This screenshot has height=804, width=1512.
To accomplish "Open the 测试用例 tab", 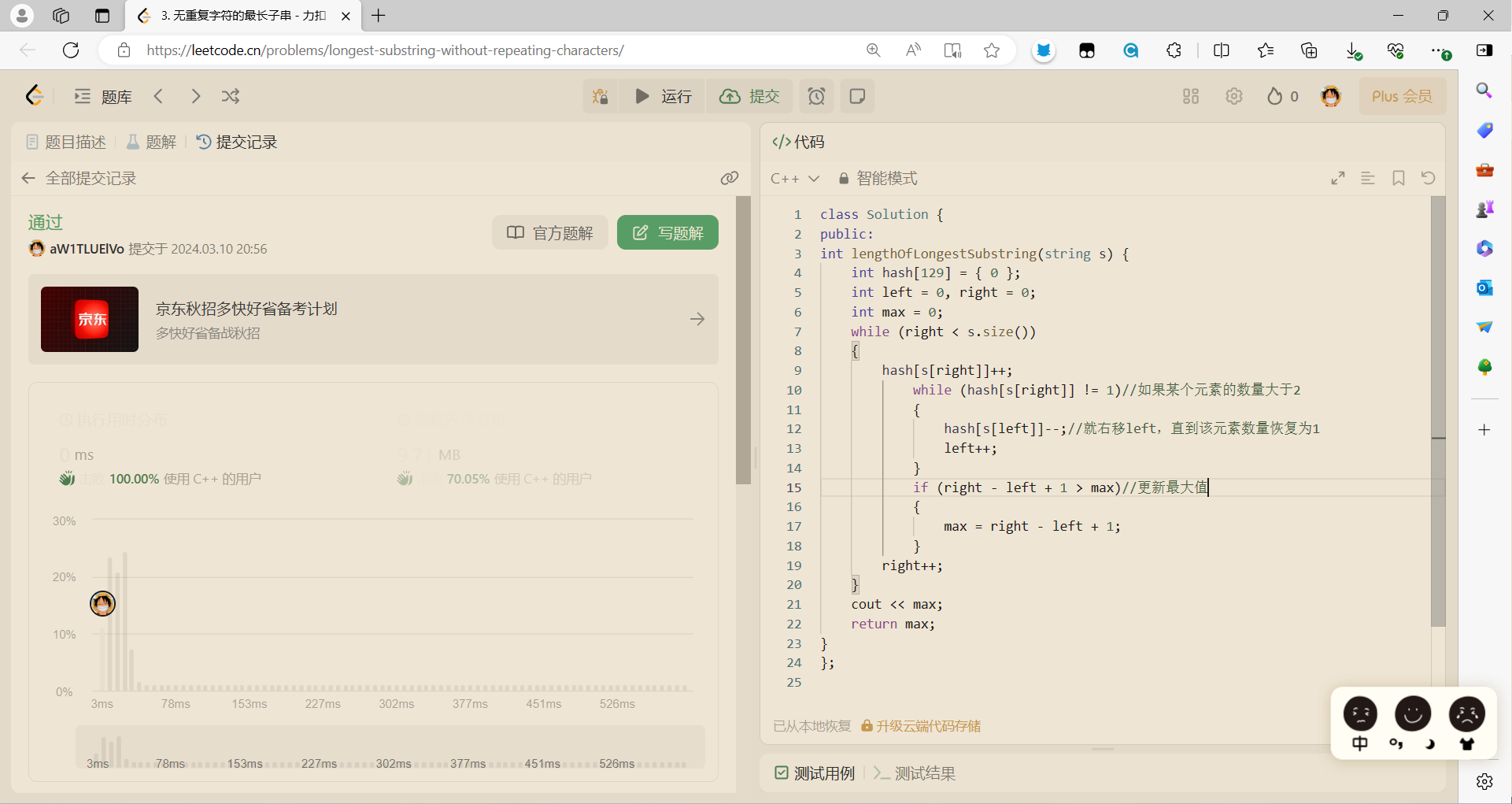I will (815, 773).
